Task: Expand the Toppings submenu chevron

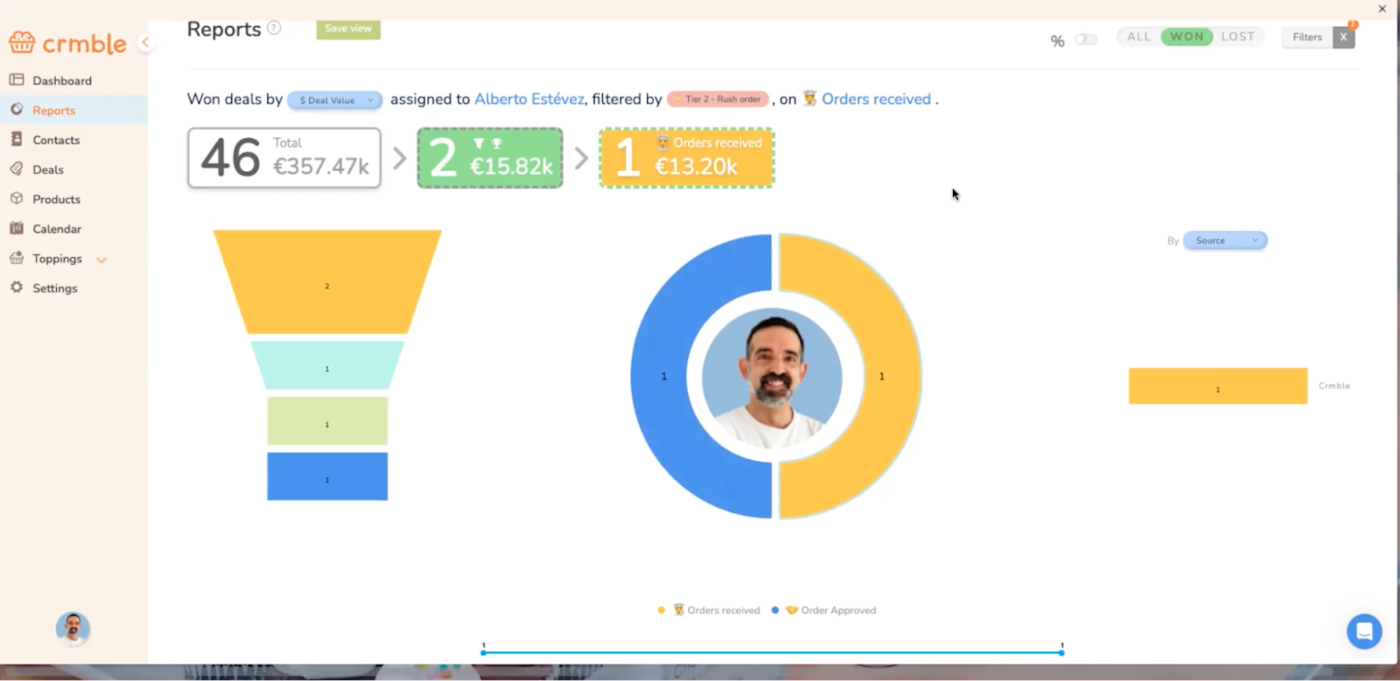Action: click(x=101, y=260)
